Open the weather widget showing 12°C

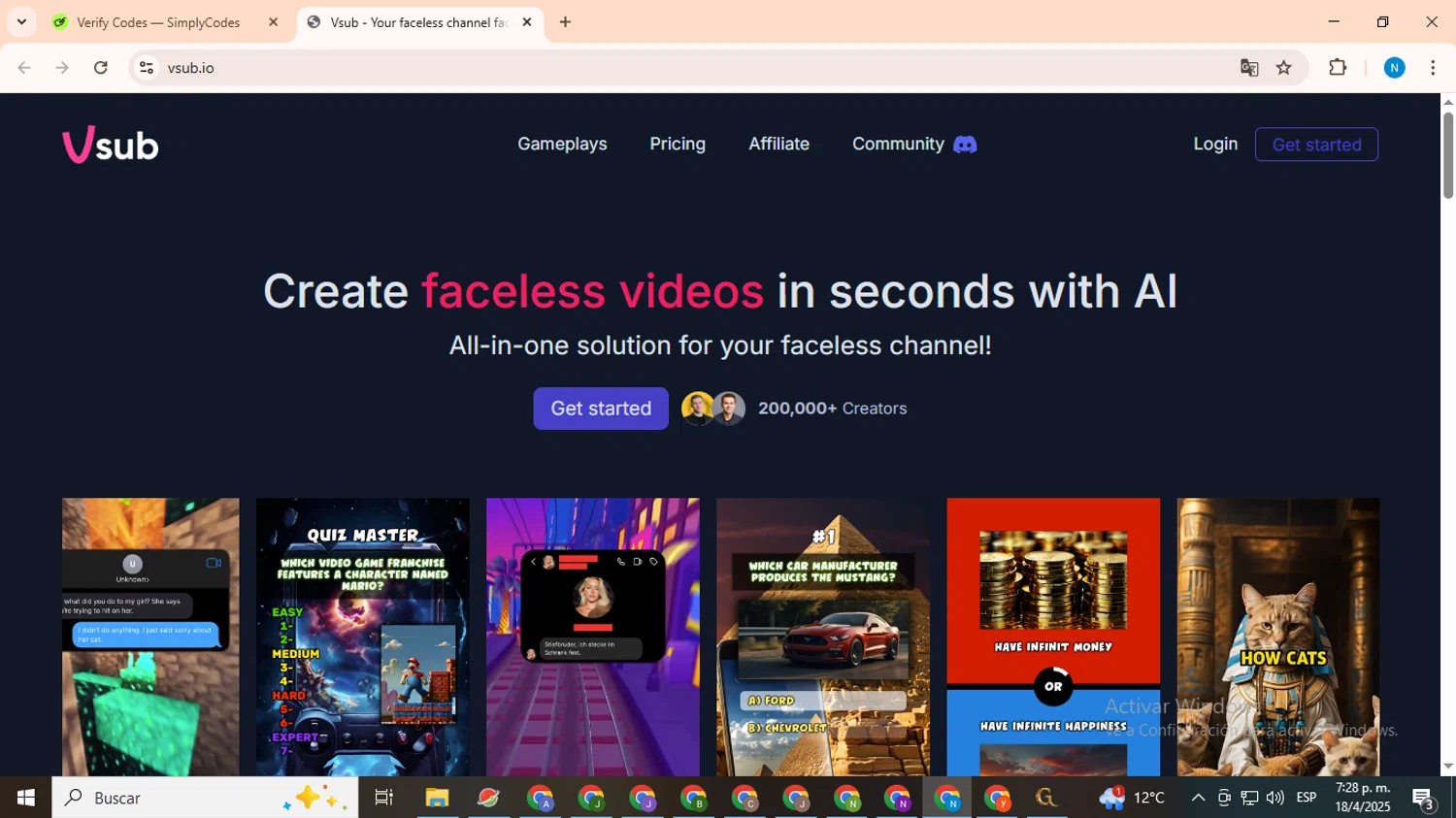click(1132, 798)
